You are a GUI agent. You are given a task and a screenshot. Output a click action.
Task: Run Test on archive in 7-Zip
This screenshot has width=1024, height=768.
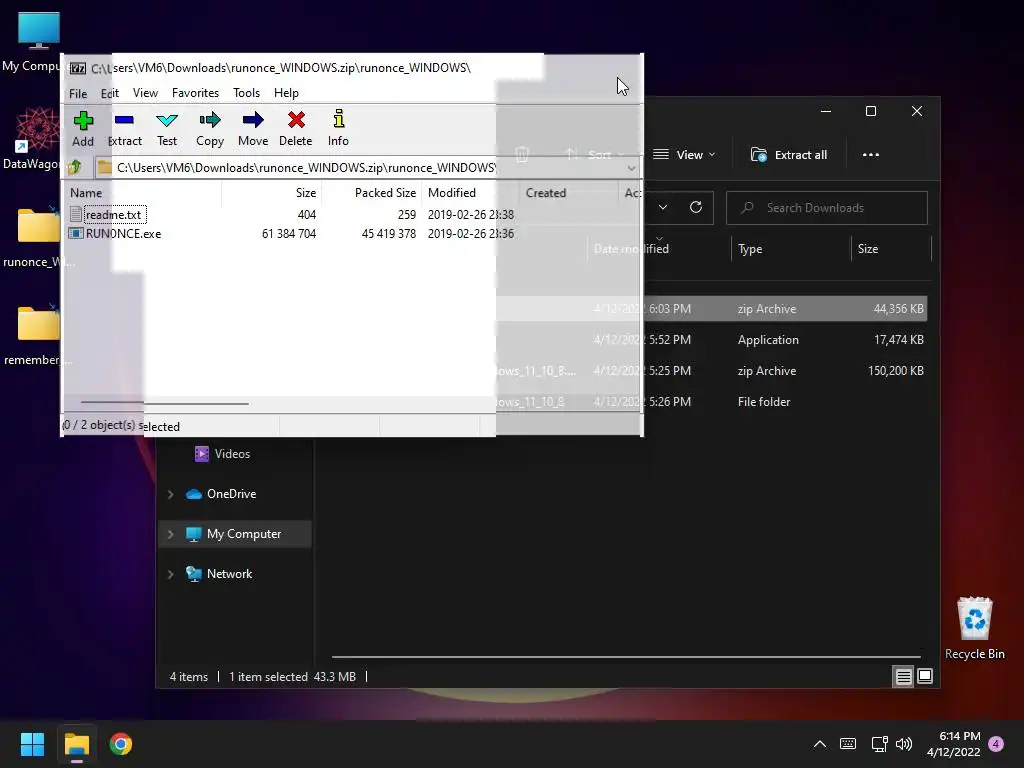pos(167,129)
